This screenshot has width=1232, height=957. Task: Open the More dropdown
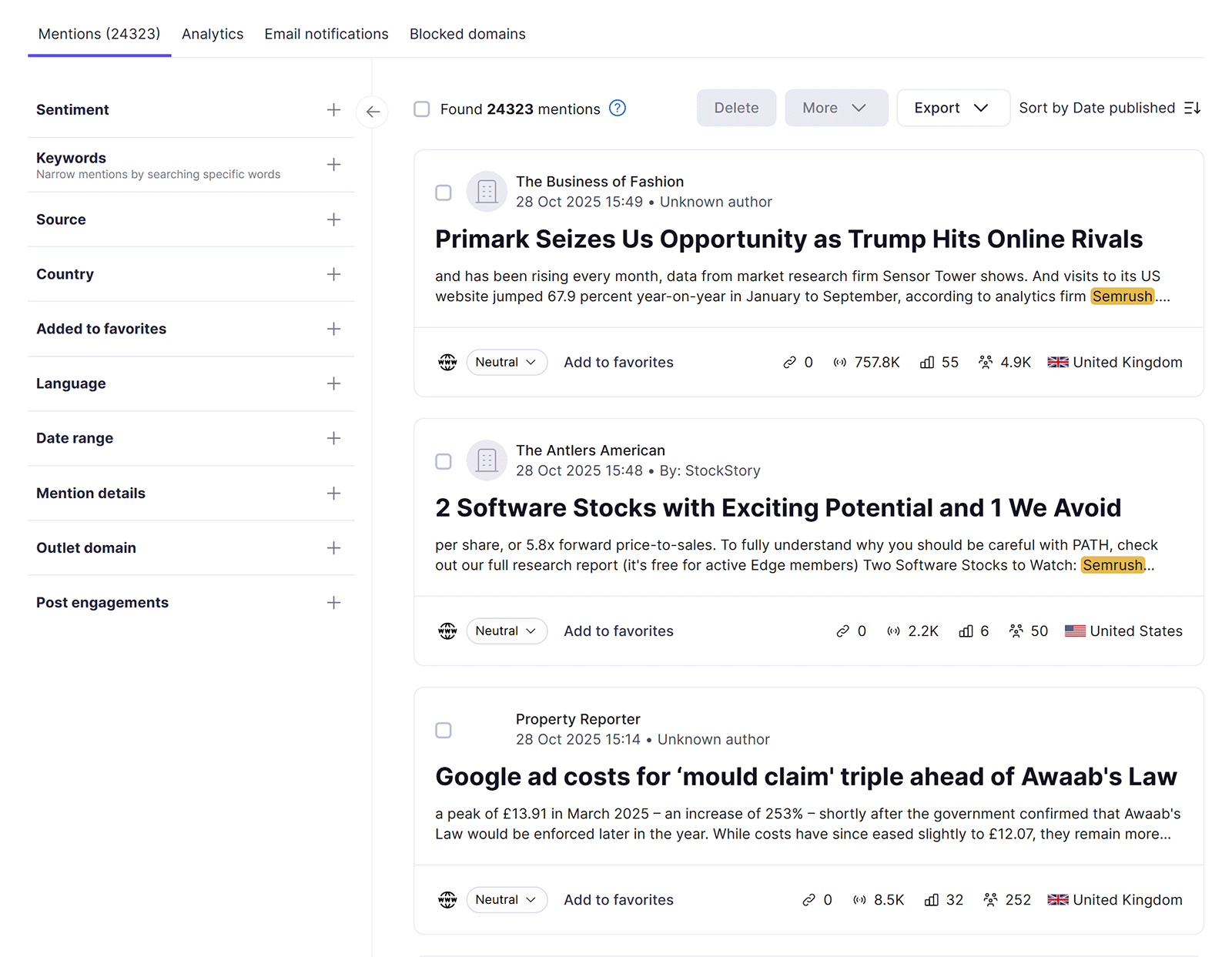[x=836, y=107]
